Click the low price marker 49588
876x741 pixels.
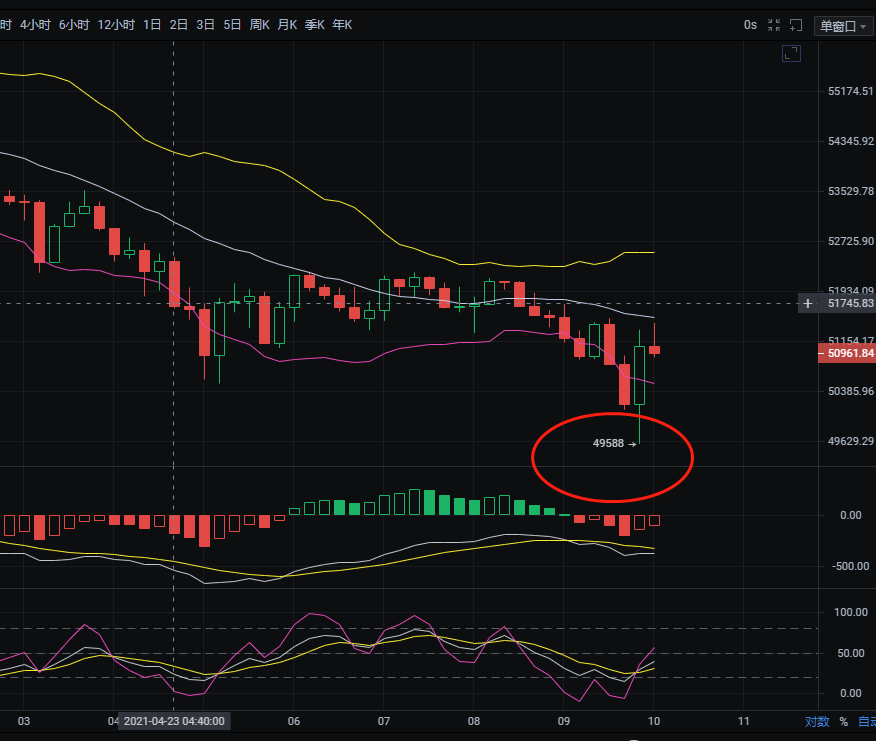(x=608, y=443)
